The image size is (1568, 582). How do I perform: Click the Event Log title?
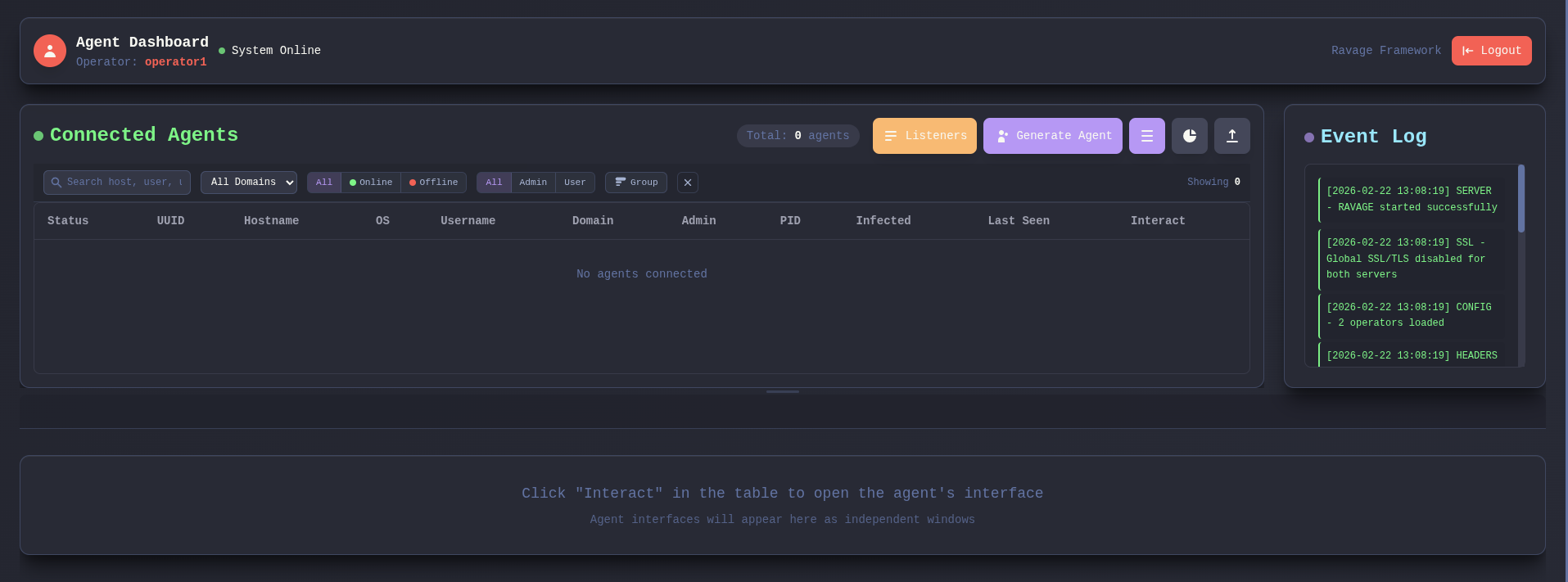pos(1373,137)
